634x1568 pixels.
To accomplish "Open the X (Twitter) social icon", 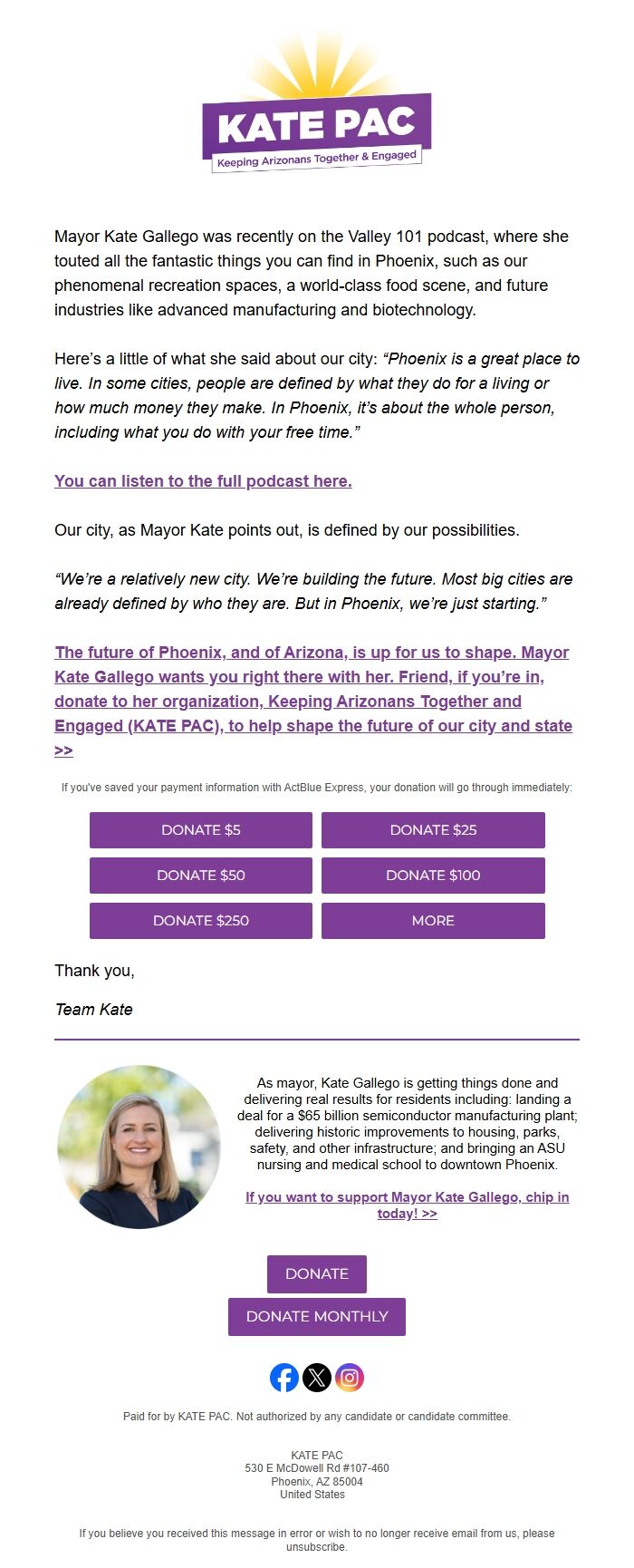I will [x=317, y=1378].
